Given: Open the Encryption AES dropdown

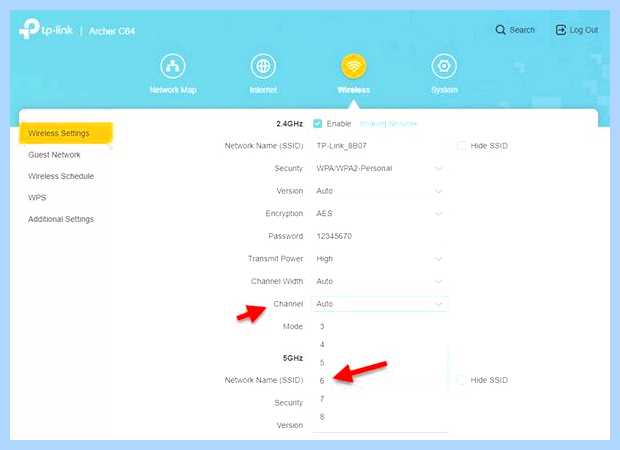Looking at the screenshot, I should [380, 214].
